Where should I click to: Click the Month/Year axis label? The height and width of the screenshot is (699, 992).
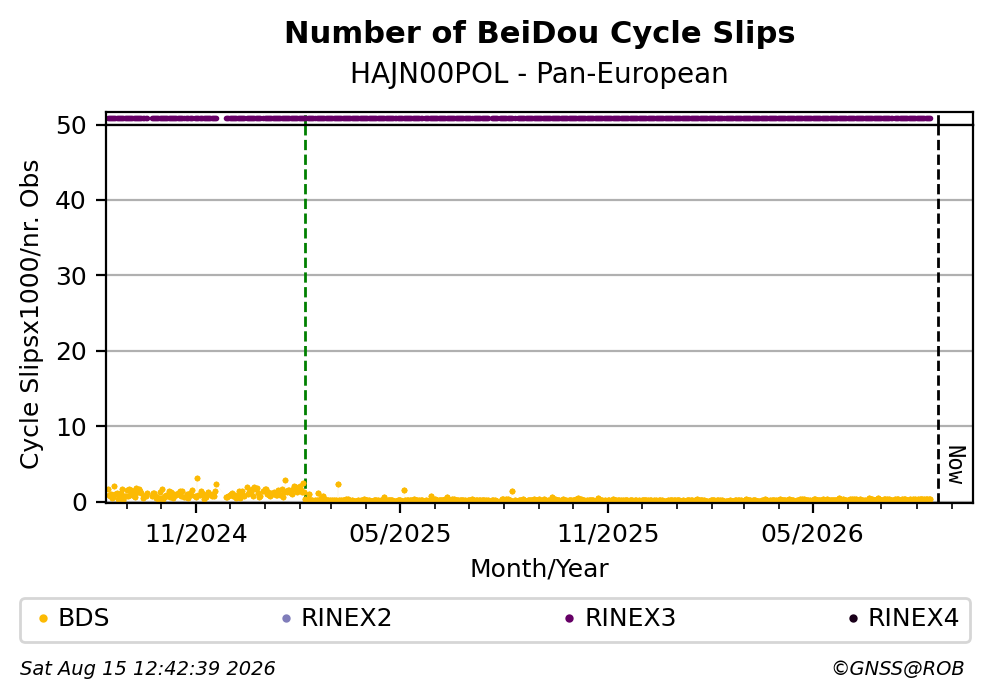540,569
